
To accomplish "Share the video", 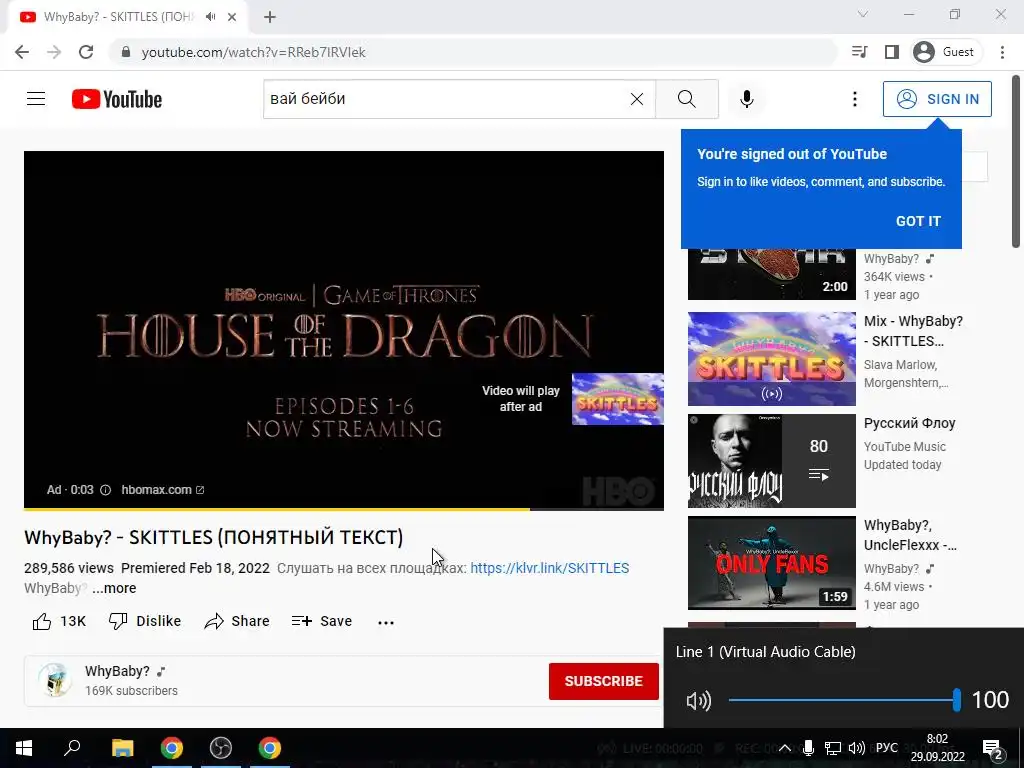I will [x=236, y=621].
